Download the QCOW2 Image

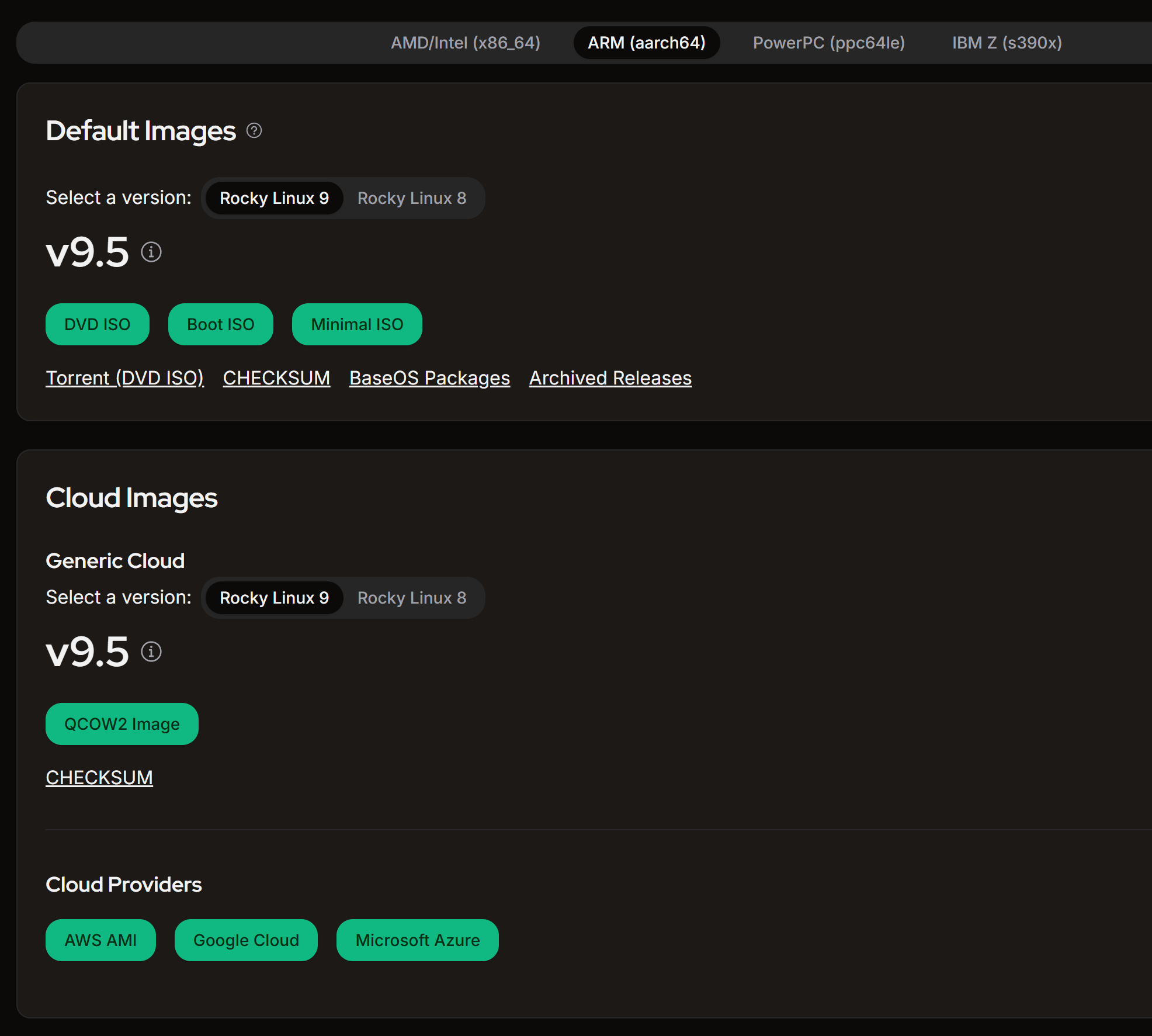pyautogui.click(x=122, y=724)
